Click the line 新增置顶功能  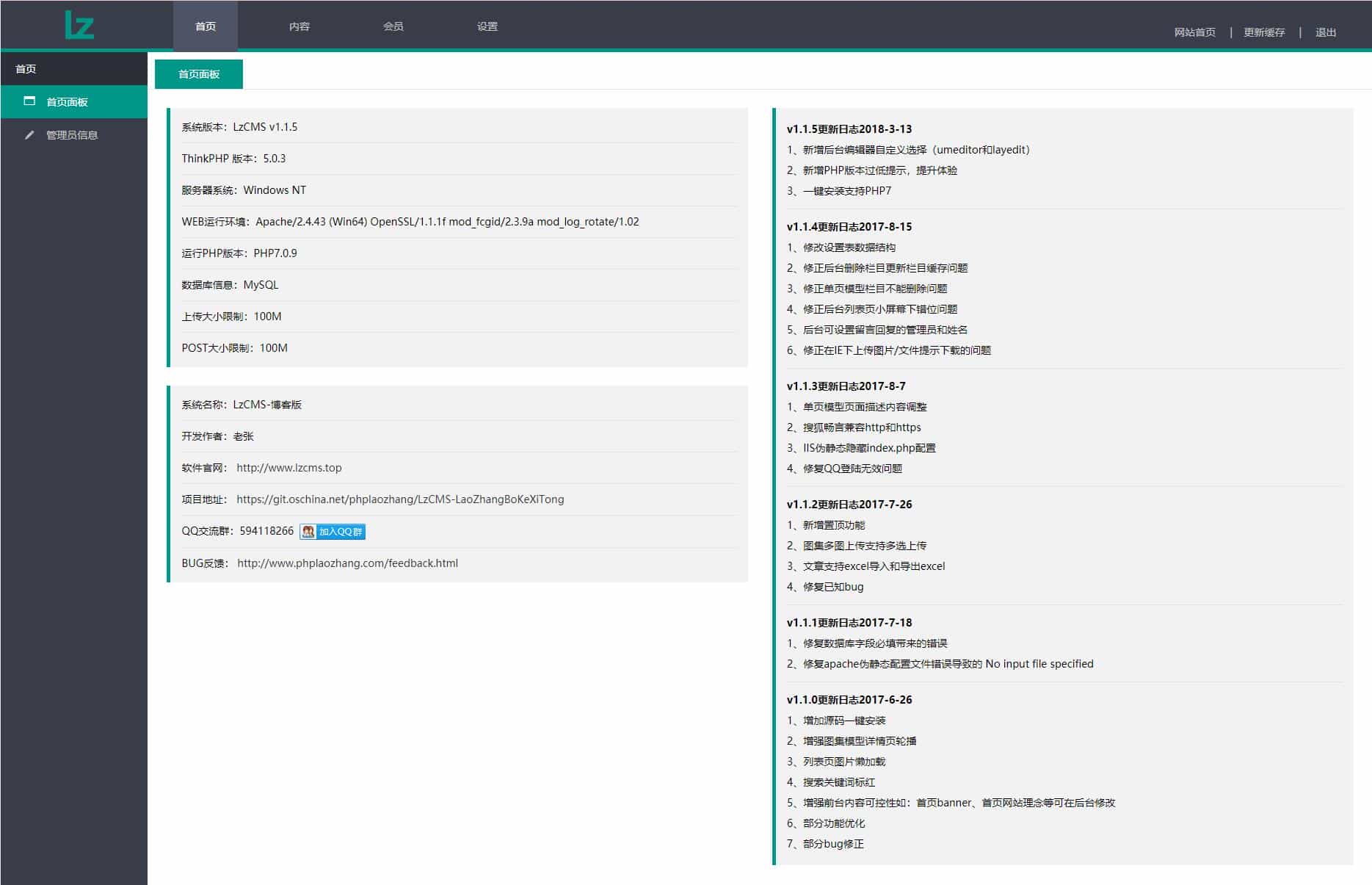point(826,525)
